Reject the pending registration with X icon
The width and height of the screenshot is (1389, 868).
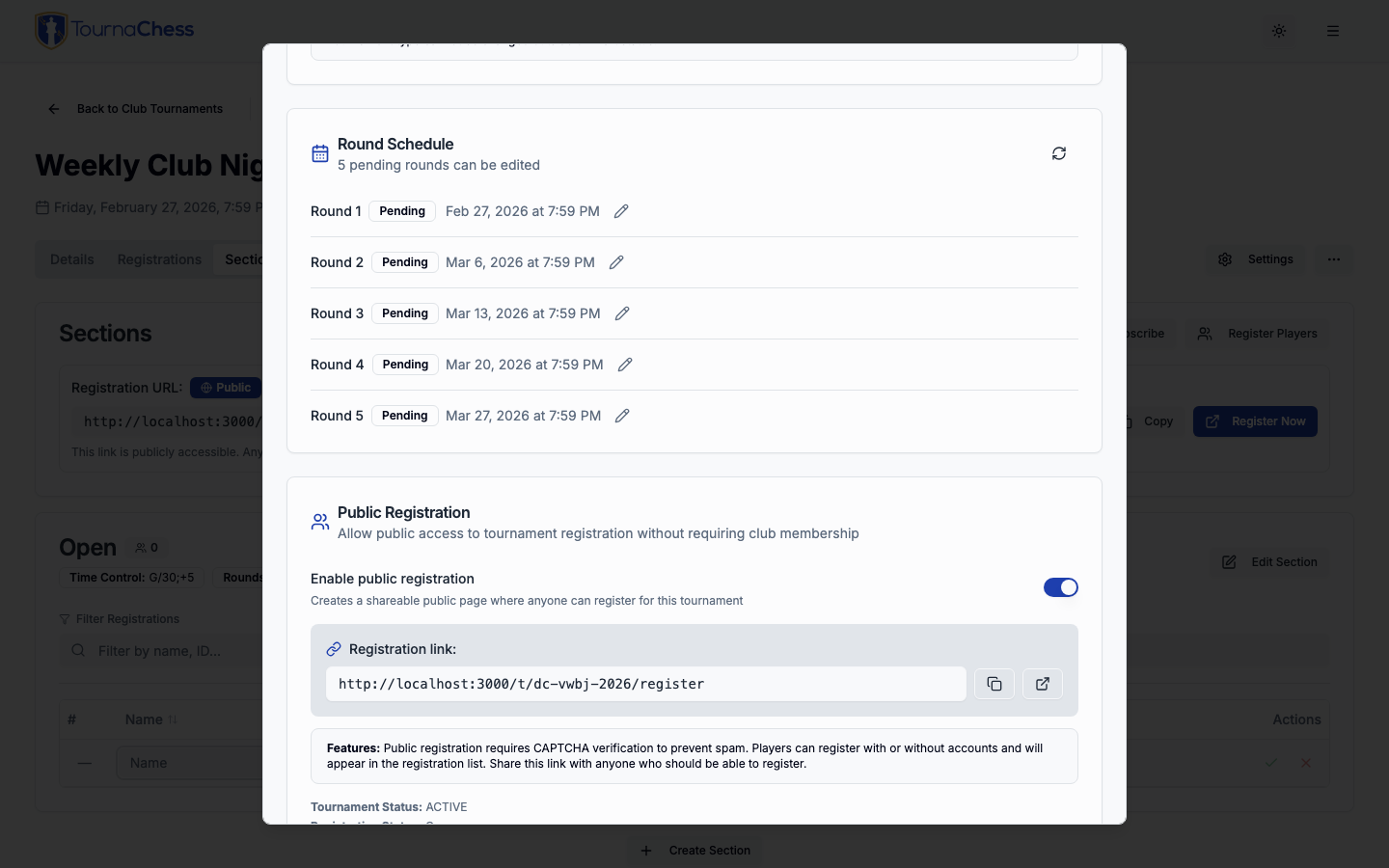pyautogui.click(x=1306, y=763)
